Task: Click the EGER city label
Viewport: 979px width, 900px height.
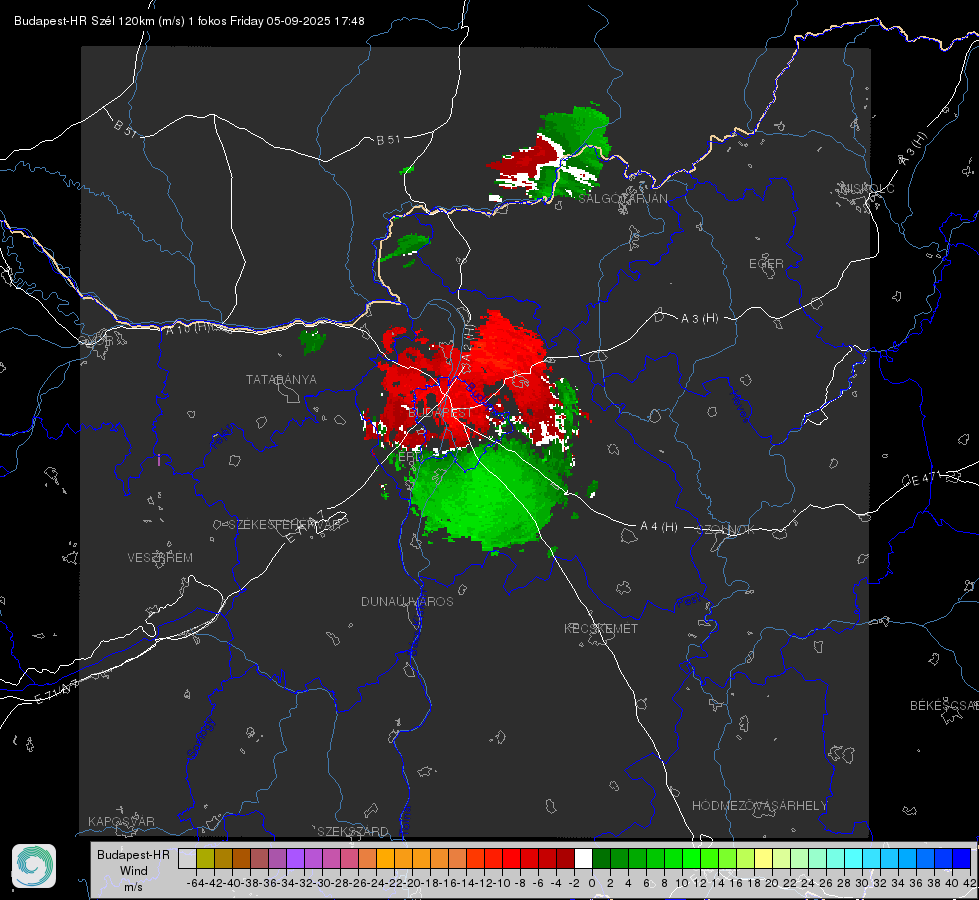Action: tap(766, 264)
